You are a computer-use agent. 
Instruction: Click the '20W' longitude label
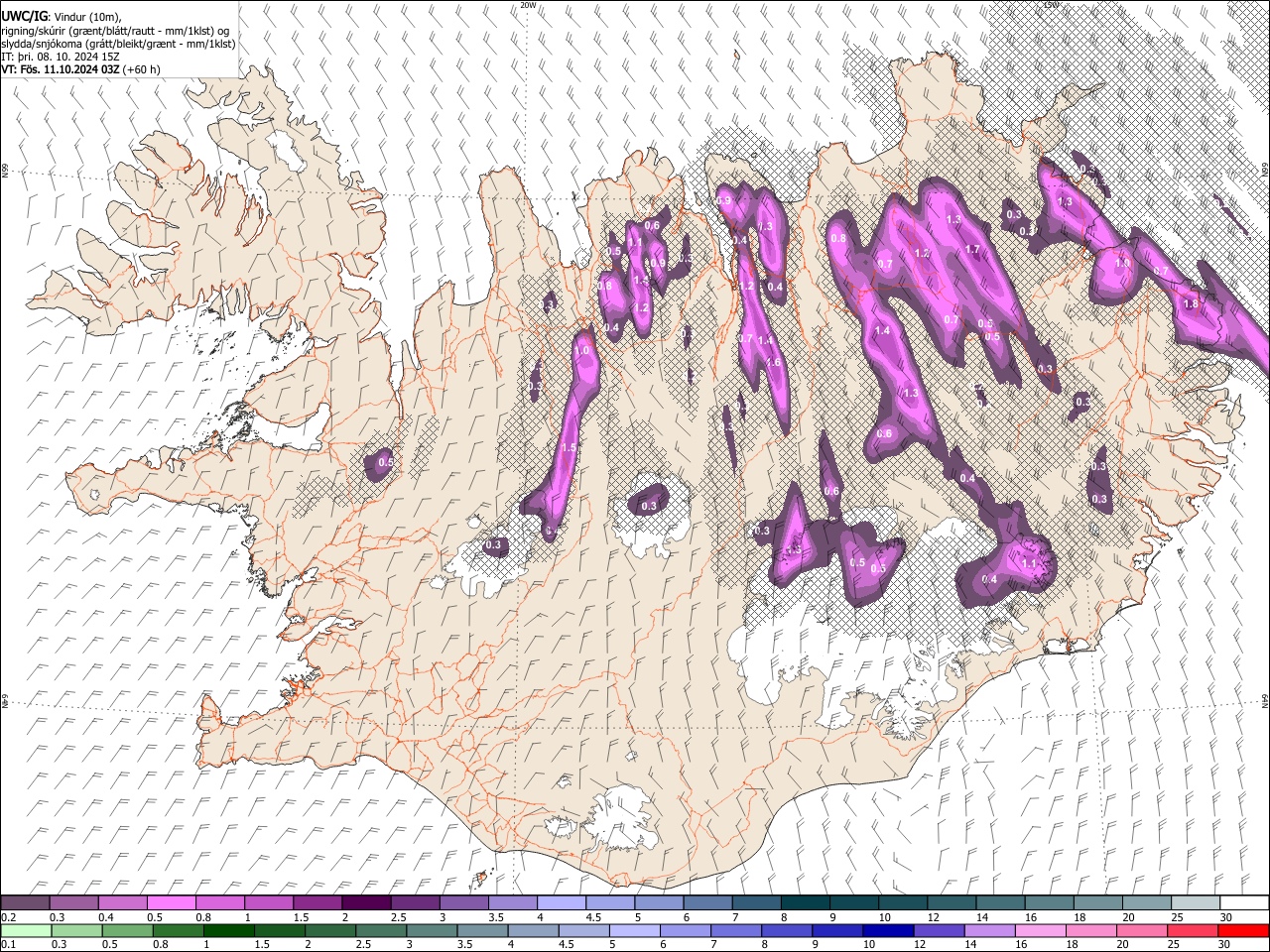(x=528, y=5)
